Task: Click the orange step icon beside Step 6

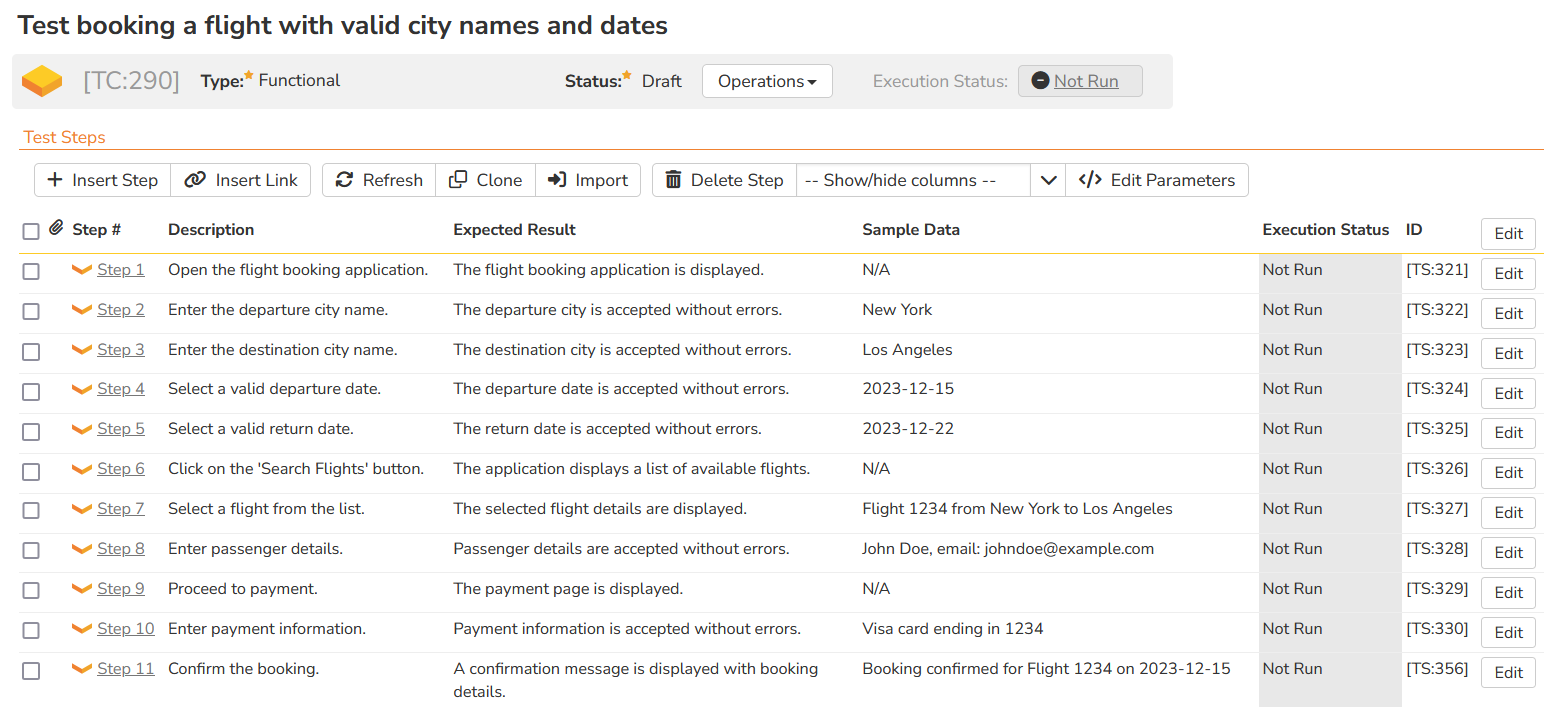Action: coord(82,469)
